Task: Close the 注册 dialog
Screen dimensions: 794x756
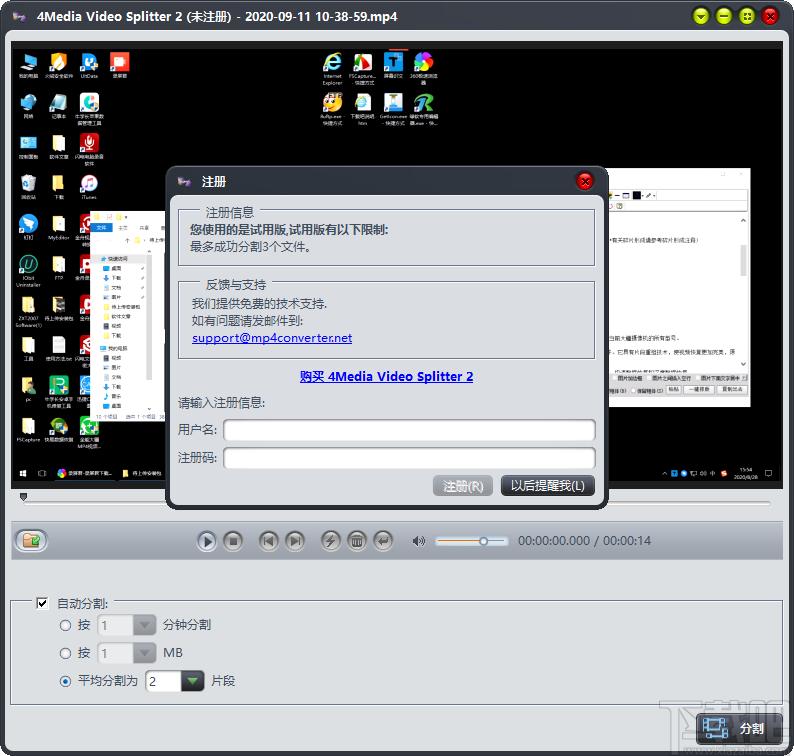Action: (x=585, y=181)
